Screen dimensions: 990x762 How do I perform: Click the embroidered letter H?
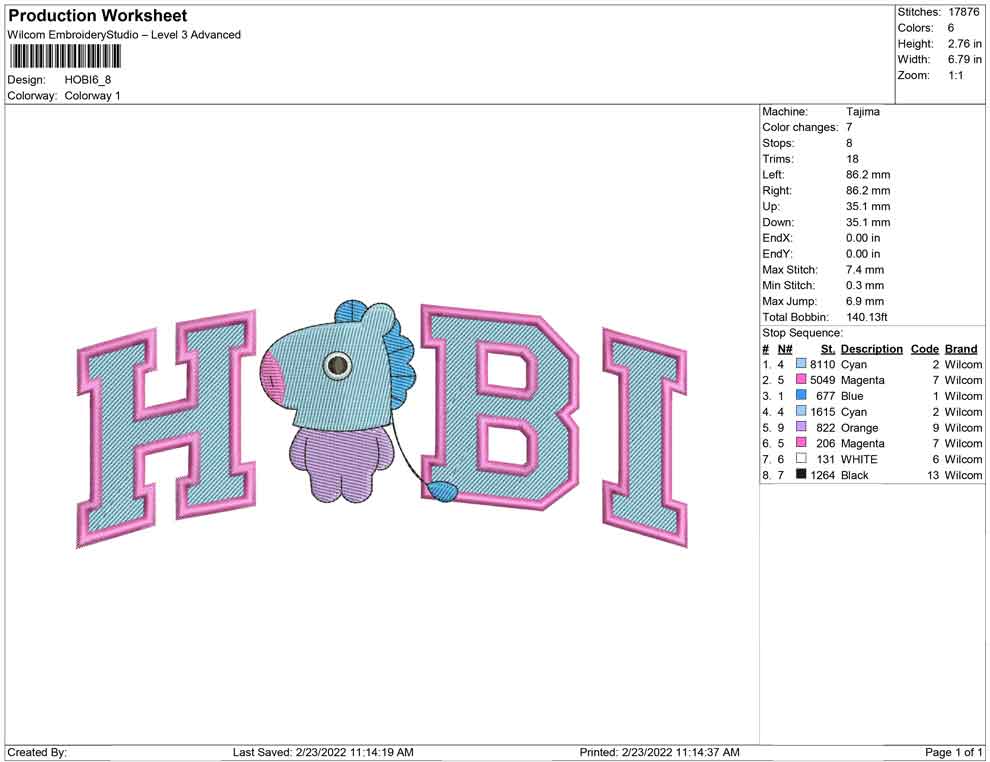coord(167,428)
